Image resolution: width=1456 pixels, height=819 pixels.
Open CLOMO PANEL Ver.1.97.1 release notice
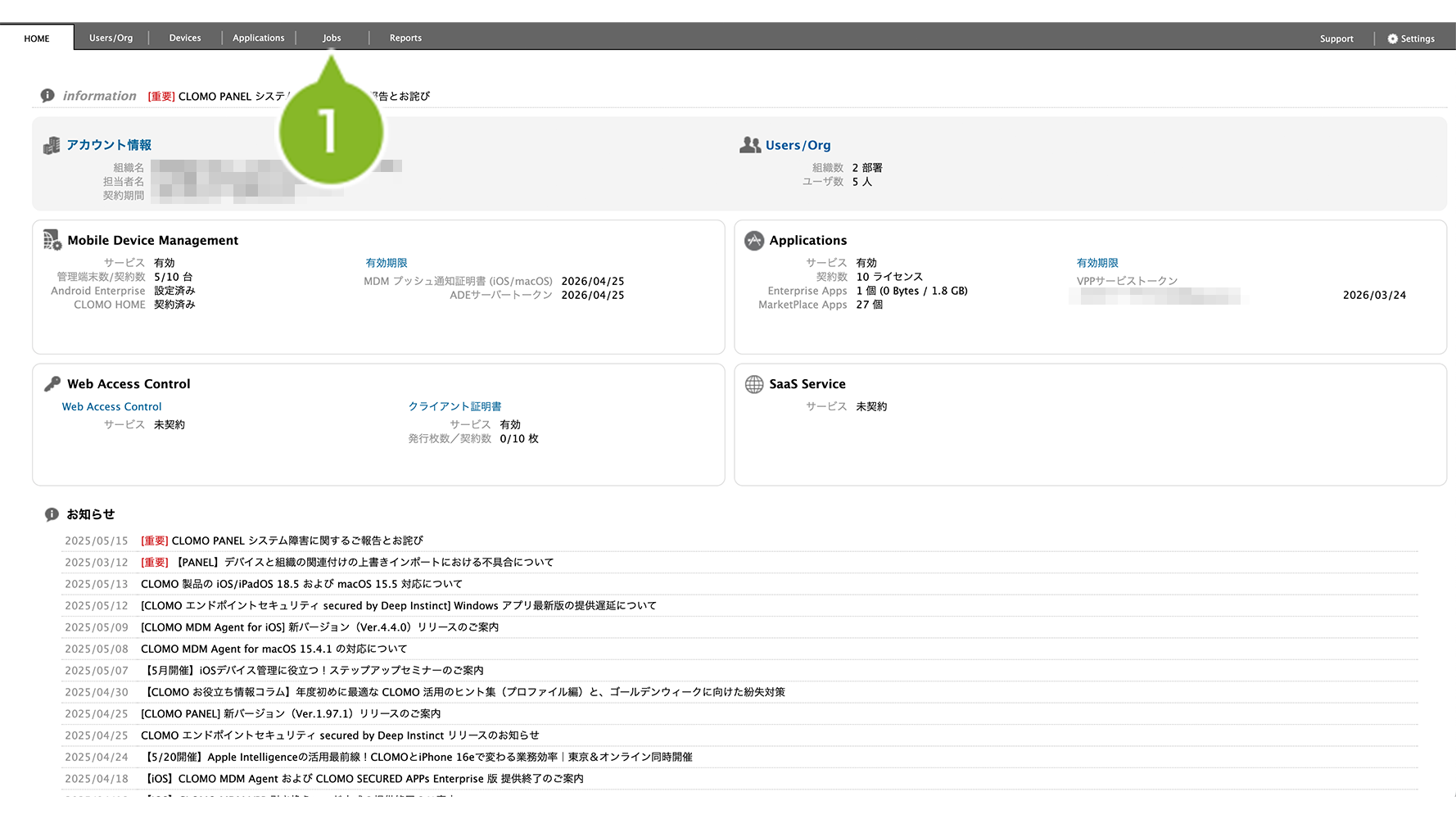pos(291,713)
